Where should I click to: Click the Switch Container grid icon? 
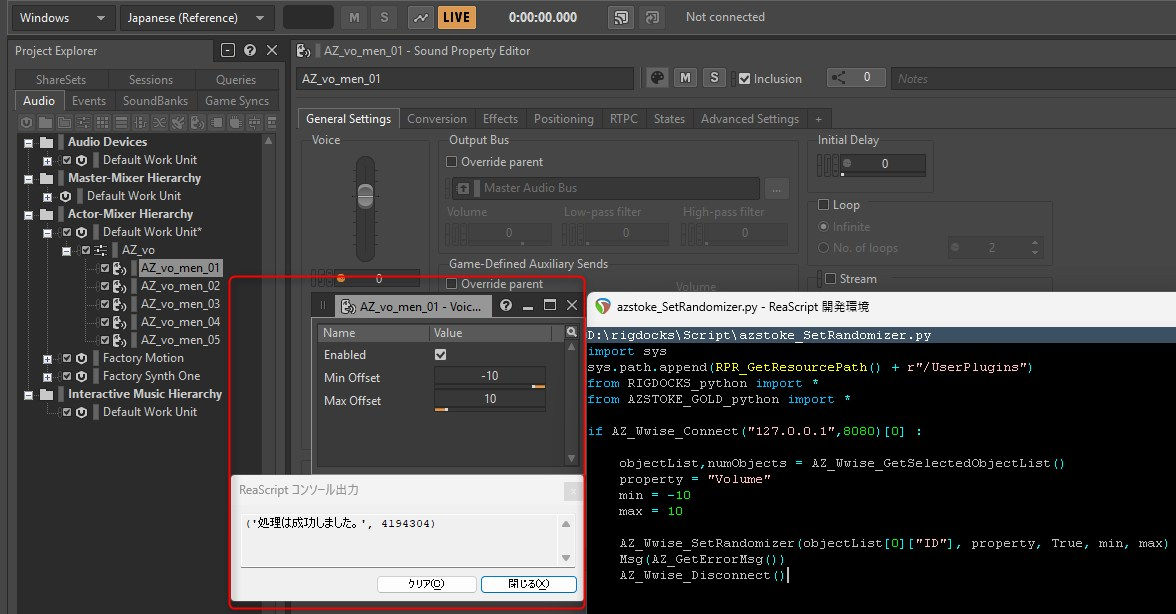pos(103,122)
